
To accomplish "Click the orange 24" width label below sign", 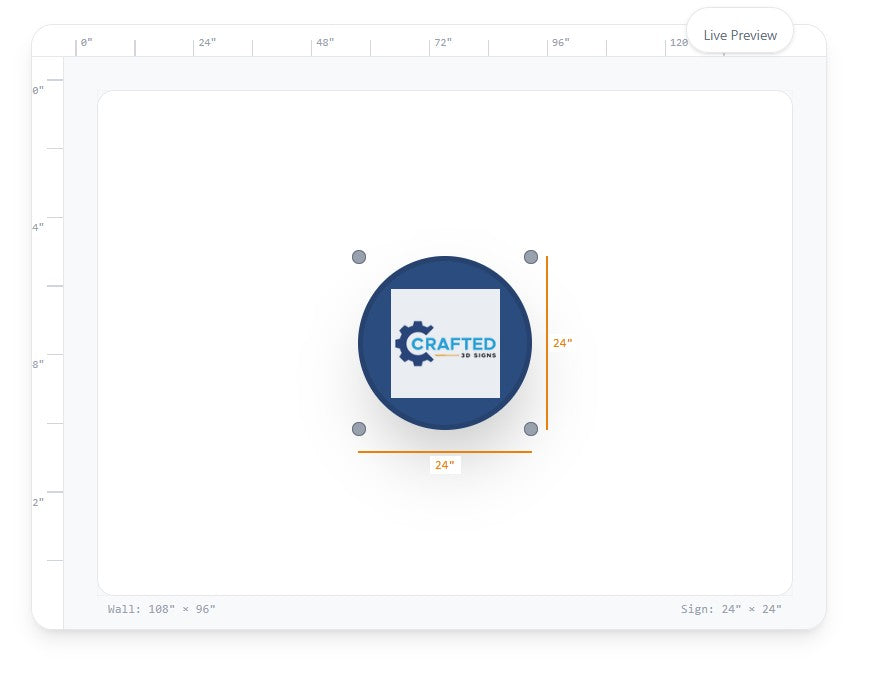I will [x=445, y=465].
